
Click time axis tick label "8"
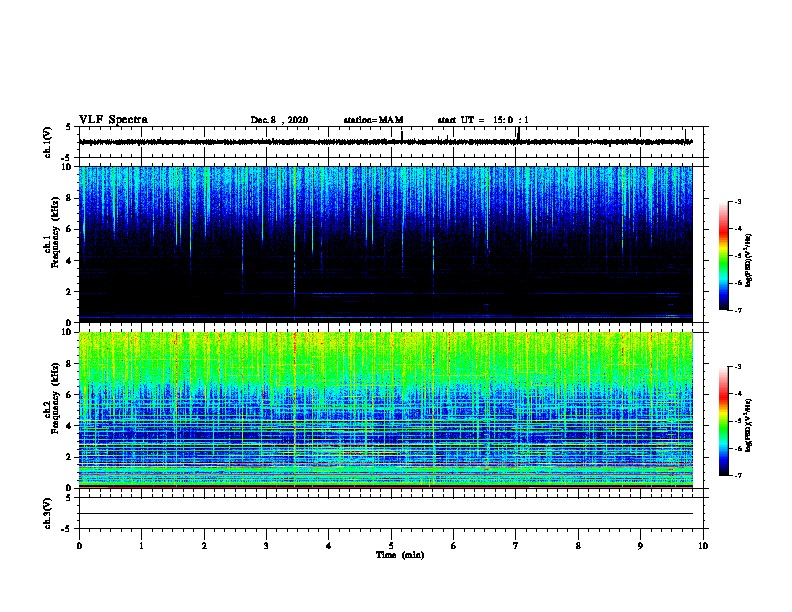click(x=578, y=545)
